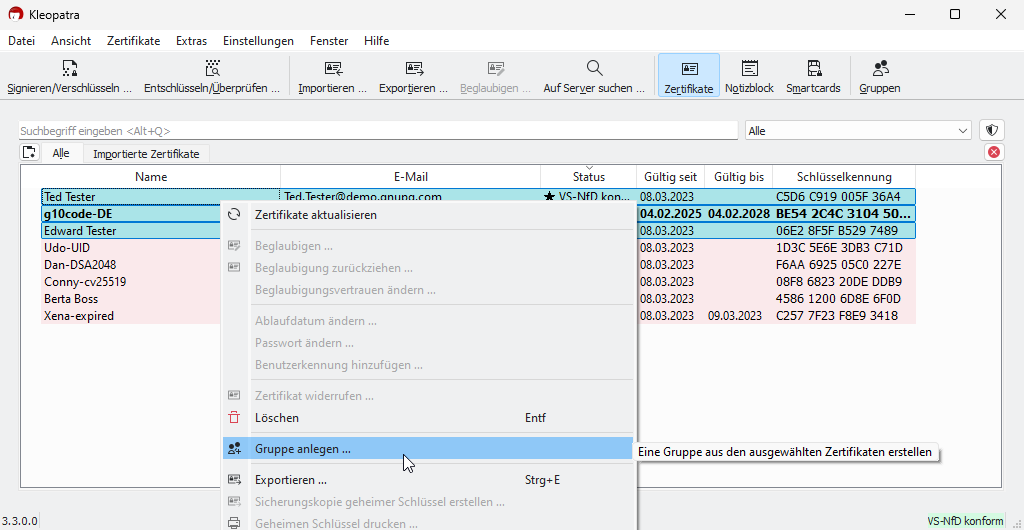1024x530 pixels.
Task: Click key ID C5D6 C919 005F 36A4
Action: 838,196
